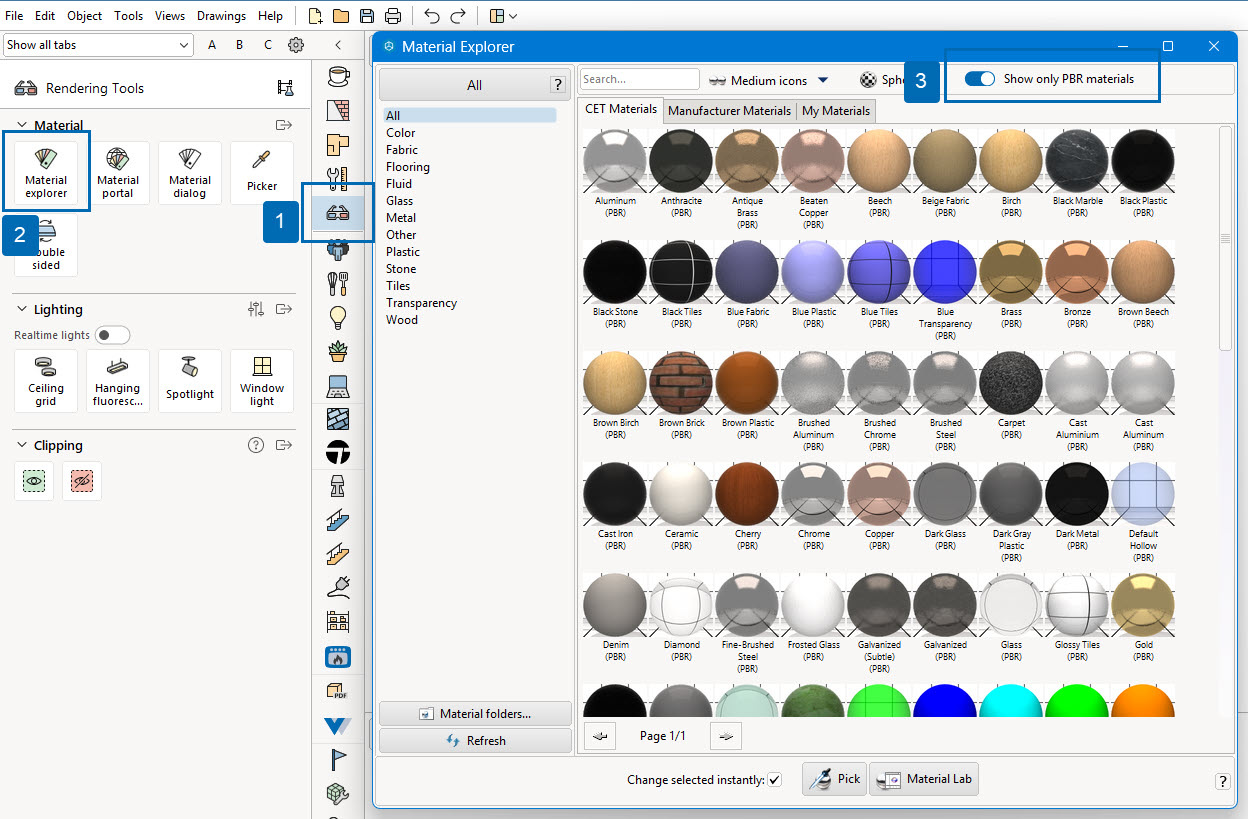Click the material search field
Viewport: 1248px width, 819px height.
639,79
